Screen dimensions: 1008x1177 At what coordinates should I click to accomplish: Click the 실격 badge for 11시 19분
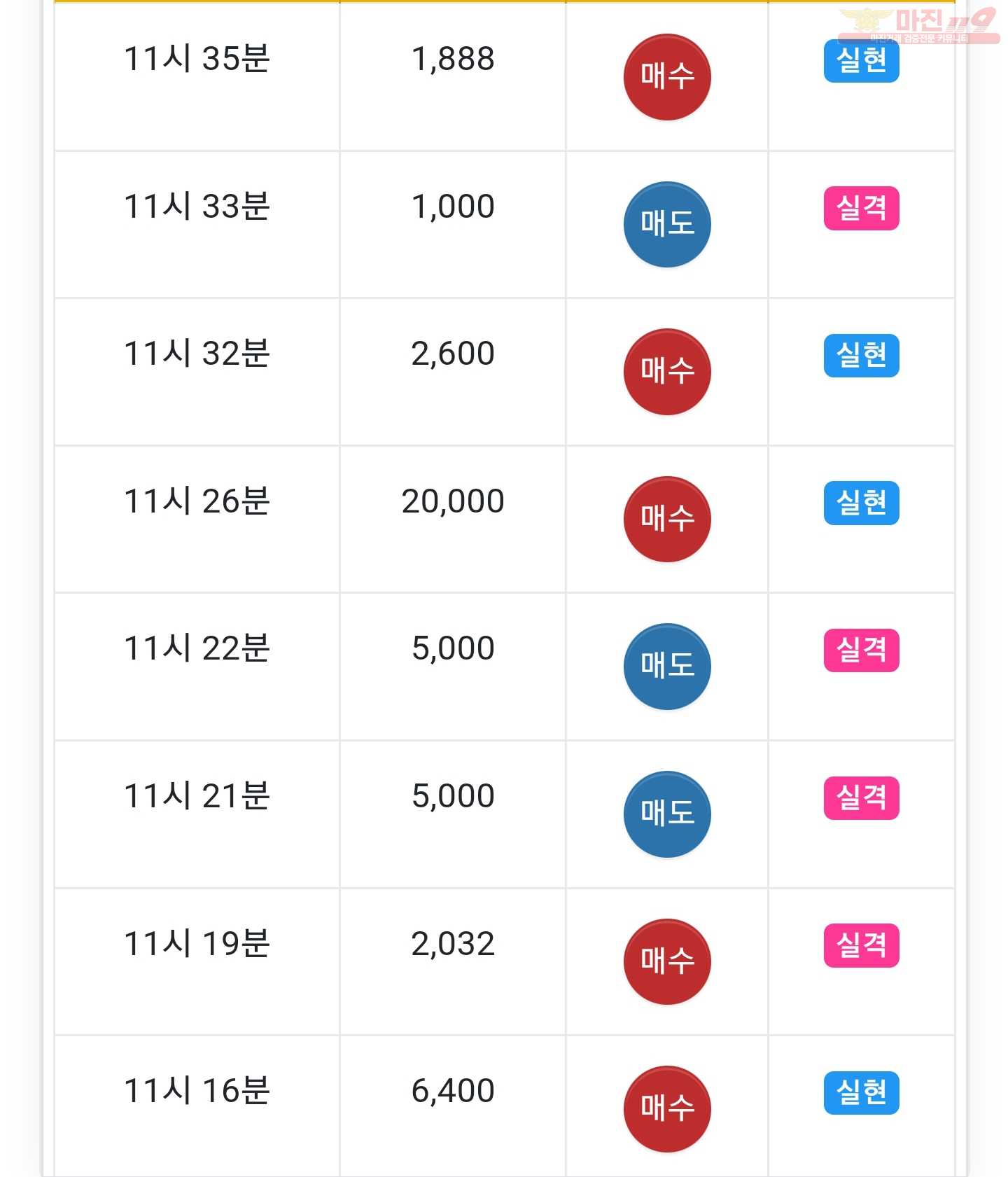[x=861, y=945]
